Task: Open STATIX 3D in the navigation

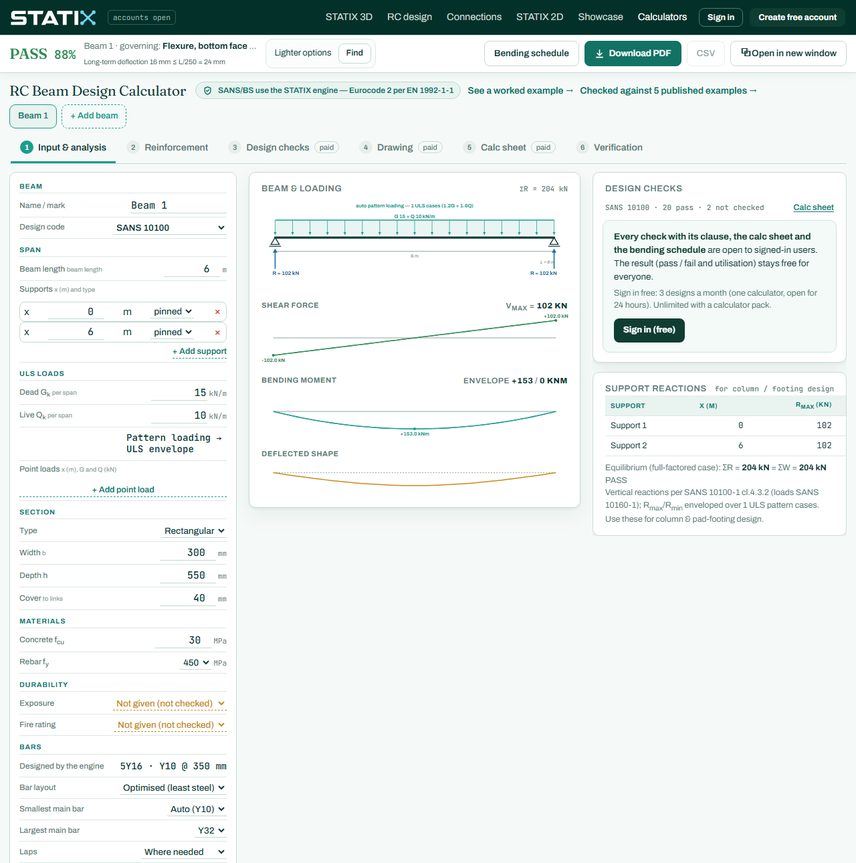Action: click(349, 17)
